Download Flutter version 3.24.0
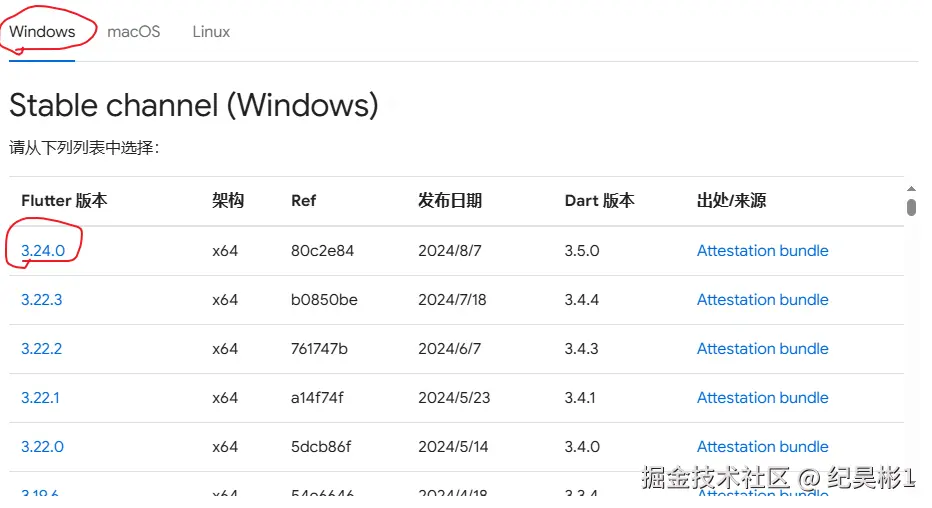This screenshot has height=508, width=932. pos(43,250)
